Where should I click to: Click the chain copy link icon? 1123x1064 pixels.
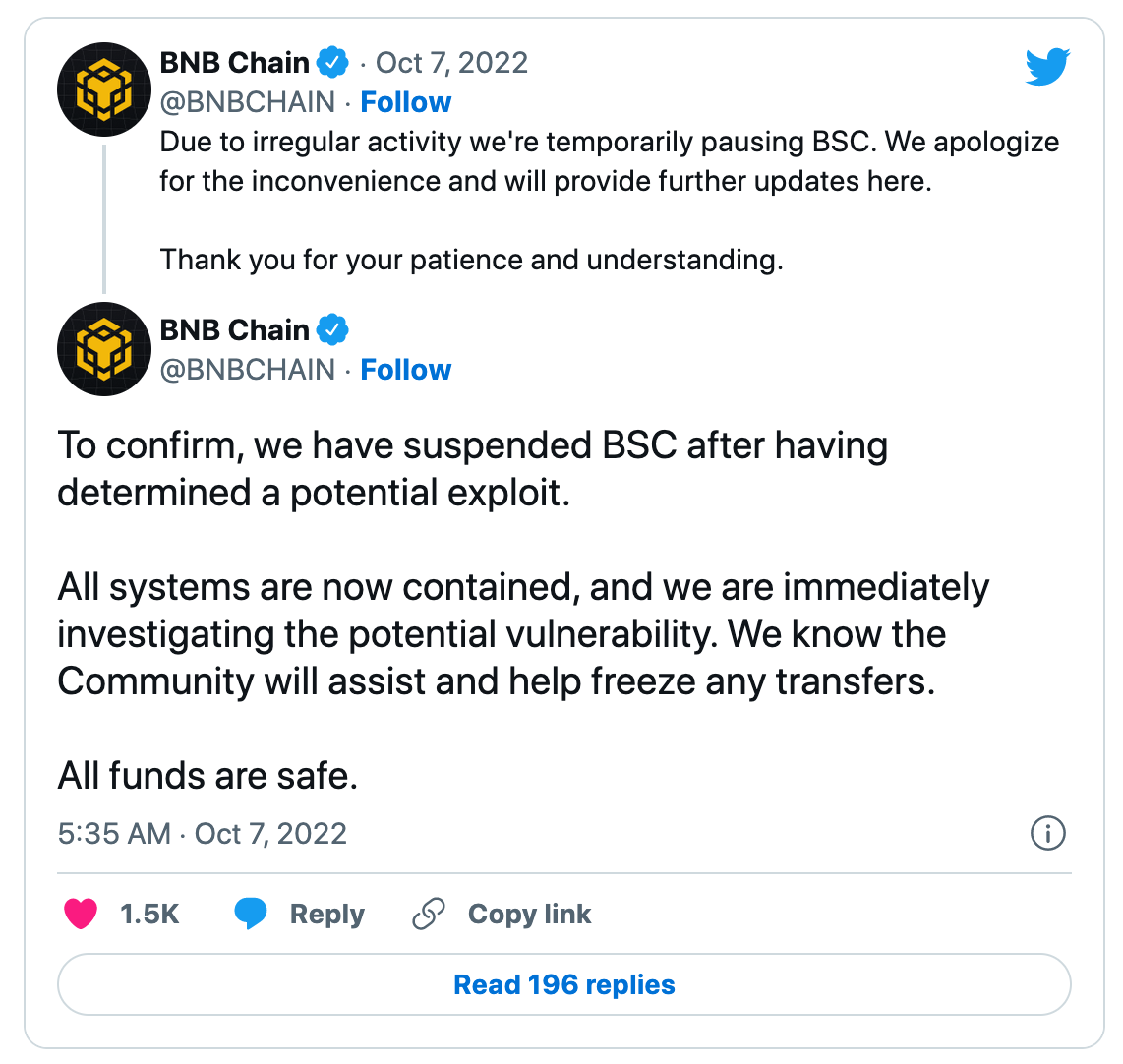429,914
